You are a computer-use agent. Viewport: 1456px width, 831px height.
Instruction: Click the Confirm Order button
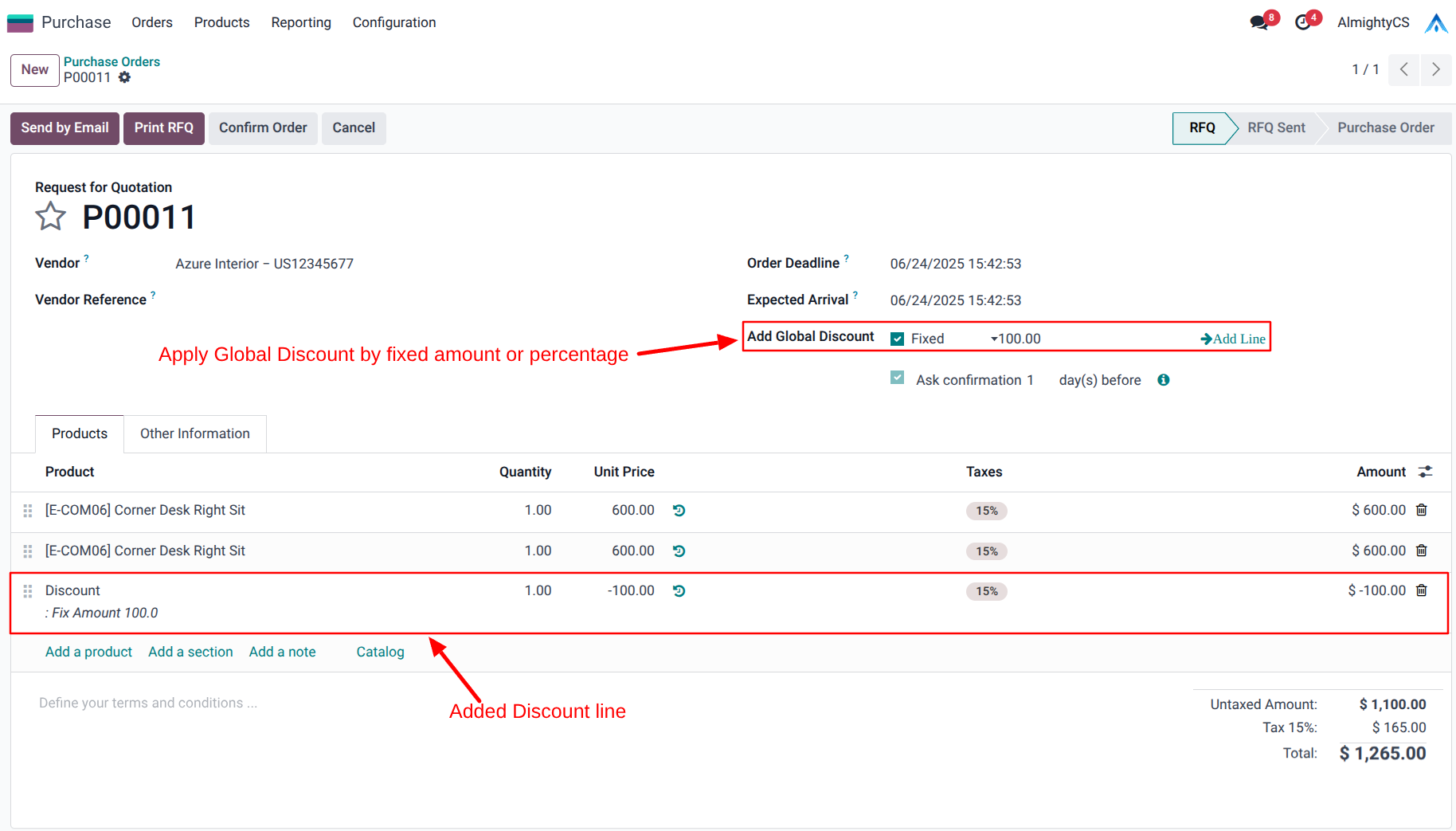tap(263, 127)
